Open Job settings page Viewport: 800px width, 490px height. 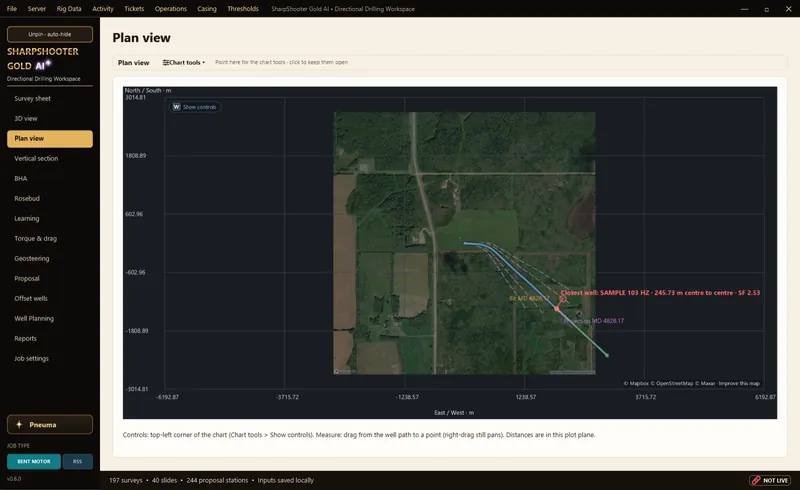50,358
